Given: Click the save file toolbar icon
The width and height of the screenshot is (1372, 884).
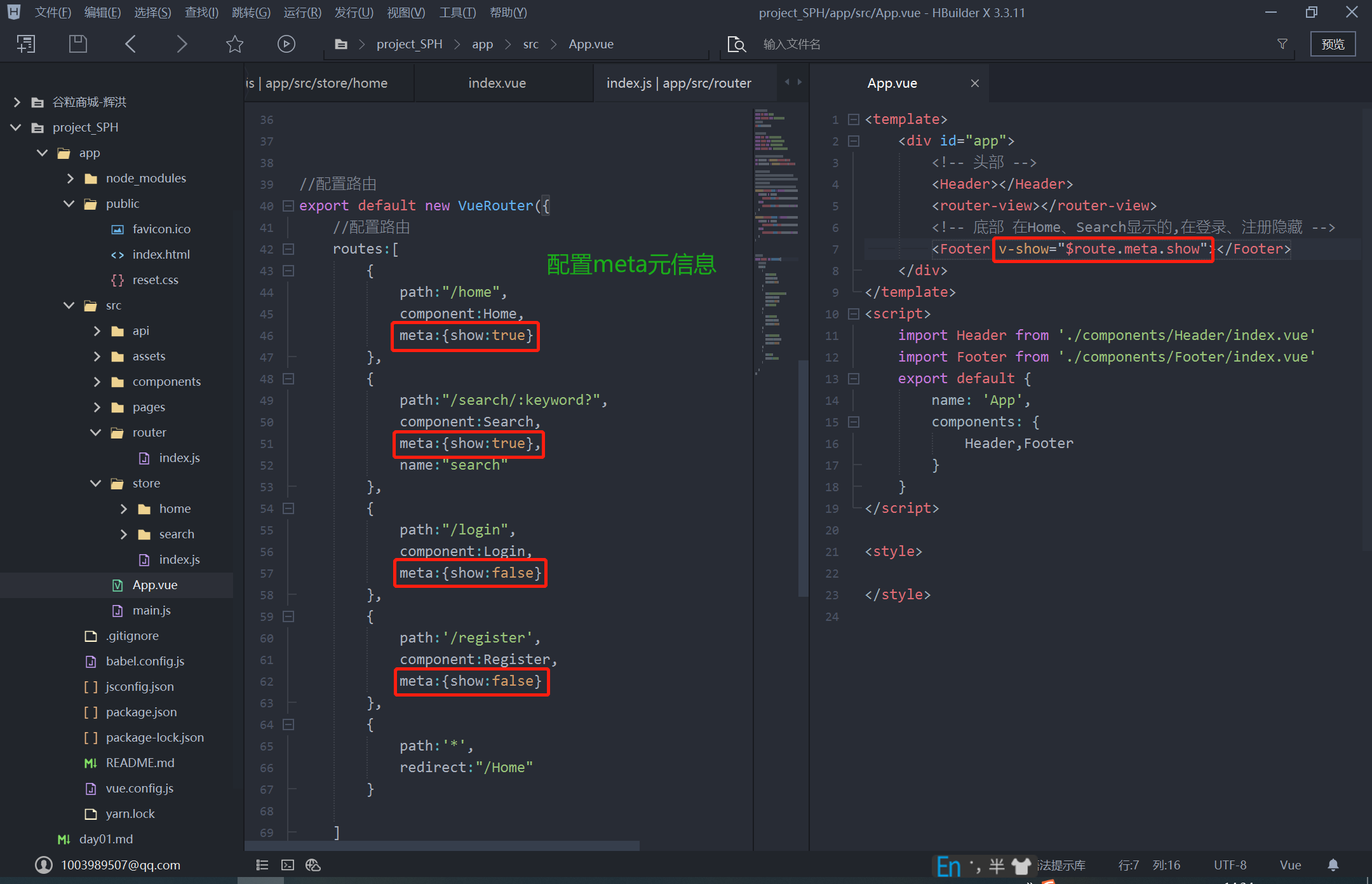Looking at the screenshot, I should [x=77, y=44].
